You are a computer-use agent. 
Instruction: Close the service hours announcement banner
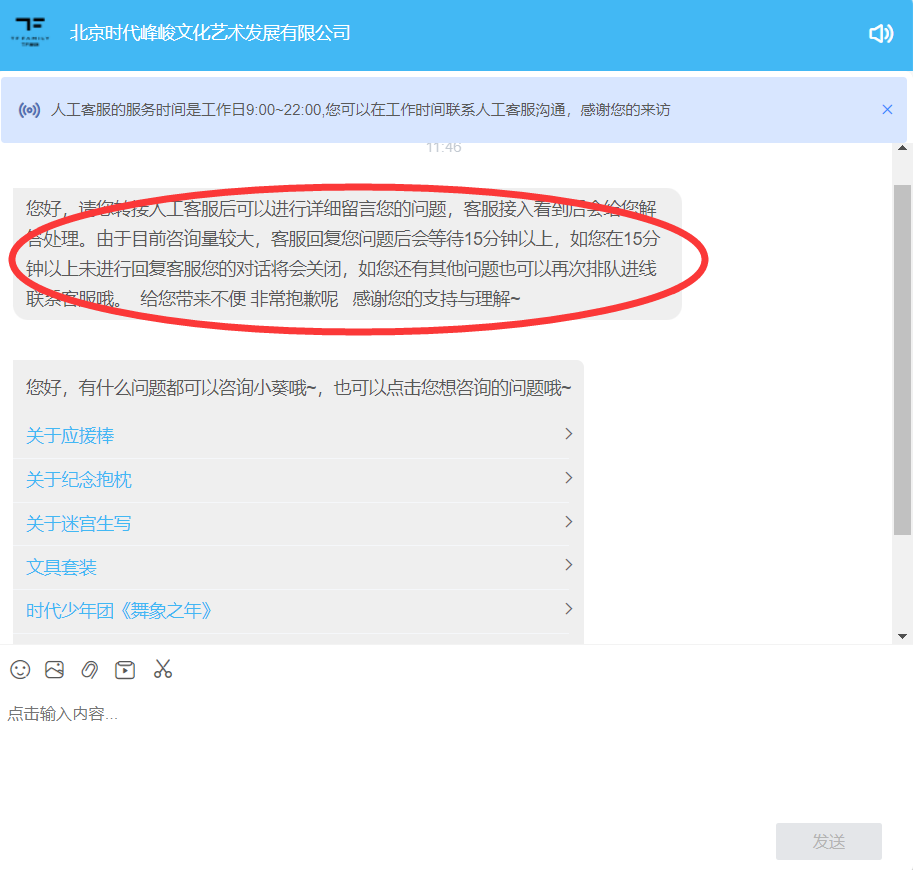tap(887, 109)
